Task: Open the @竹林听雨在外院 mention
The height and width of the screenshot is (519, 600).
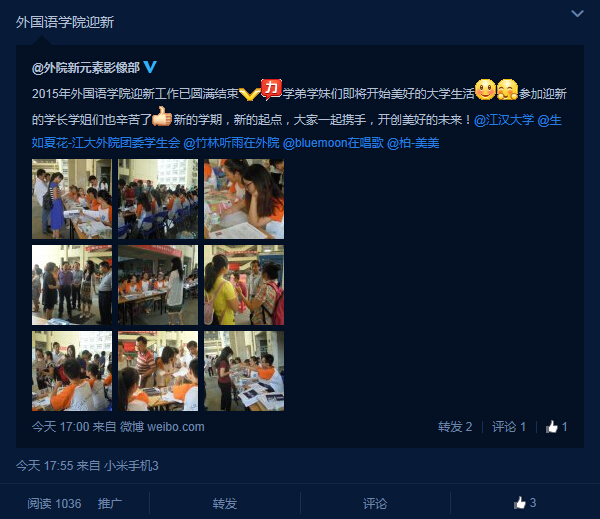Action: 232,143
